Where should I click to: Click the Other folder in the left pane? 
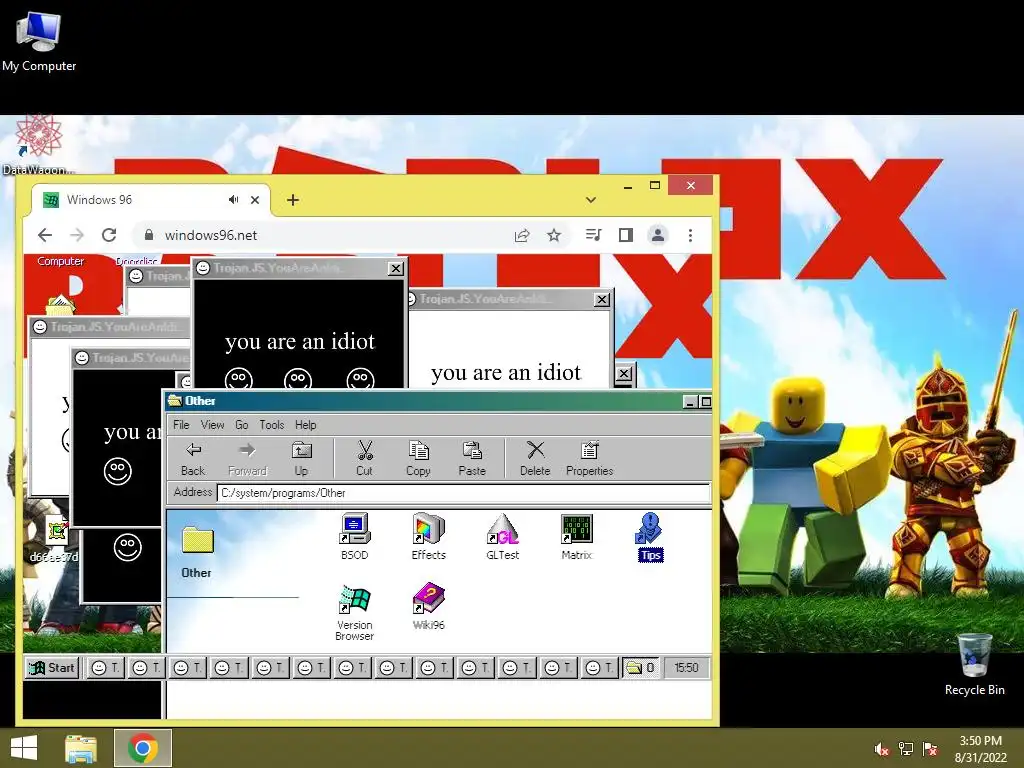click(197, 552)
